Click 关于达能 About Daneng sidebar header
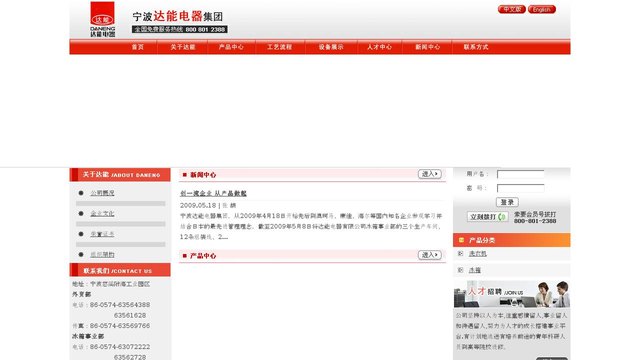Viewport: 640px width, 360px height. (x=120, y=175)
